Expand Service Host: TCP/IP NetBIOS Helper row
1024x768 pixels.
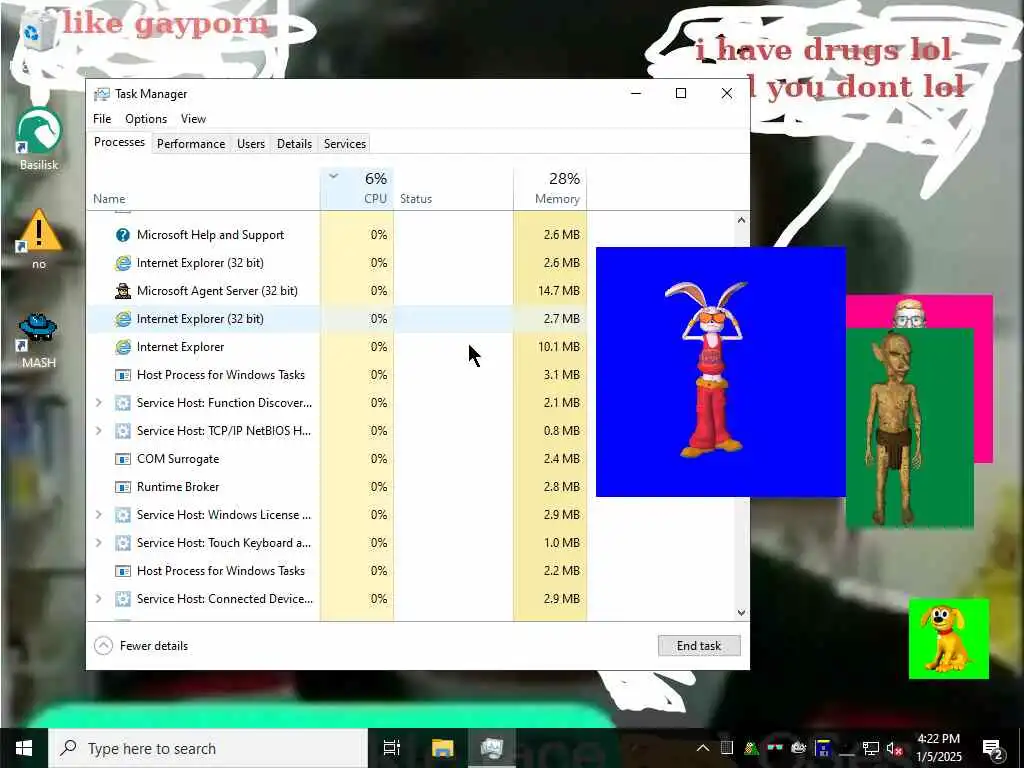tap(99, 431)
